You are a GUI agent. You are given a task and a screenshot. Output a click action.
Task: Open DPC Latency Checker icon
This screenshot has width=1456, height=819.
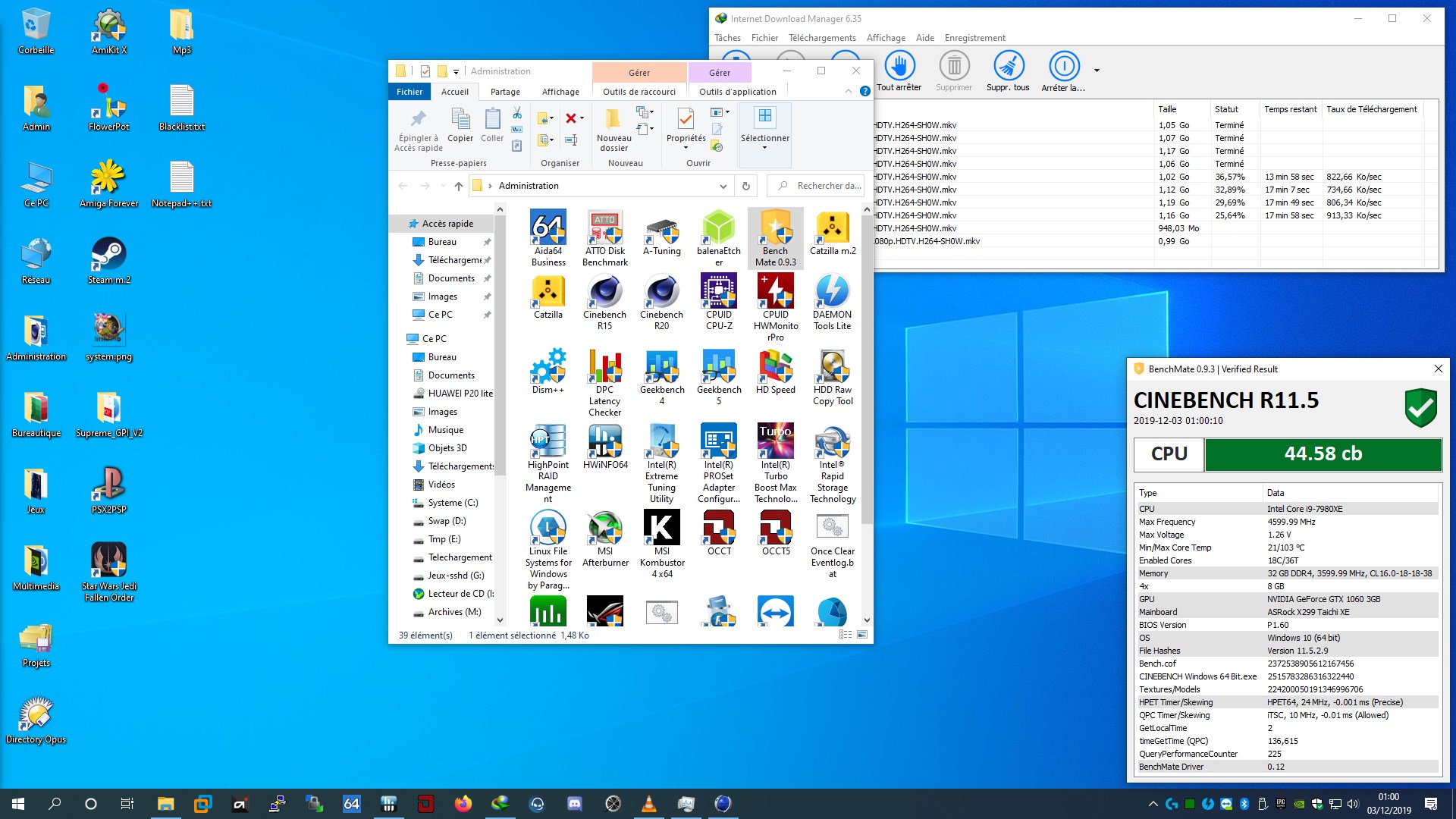coord(605,383)
